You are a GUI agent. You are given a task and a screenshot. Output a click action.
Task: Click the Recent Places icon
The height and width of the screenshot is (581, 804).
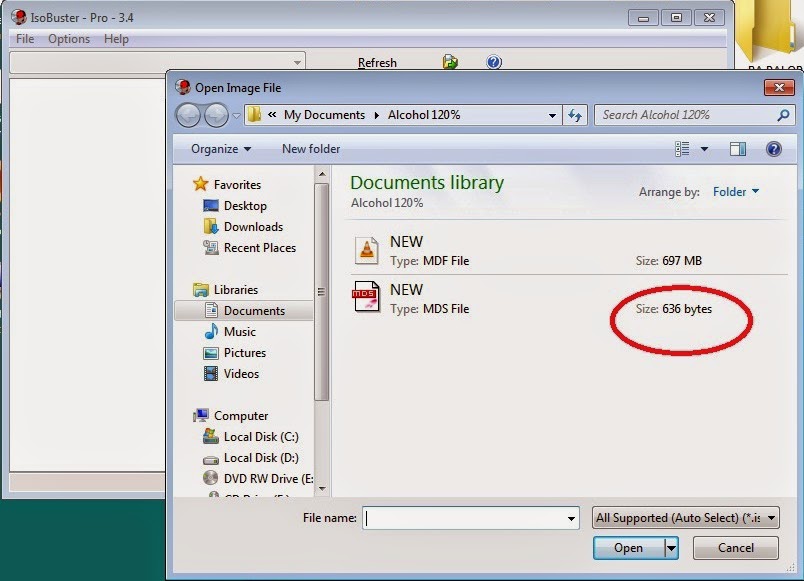[211, 248]
